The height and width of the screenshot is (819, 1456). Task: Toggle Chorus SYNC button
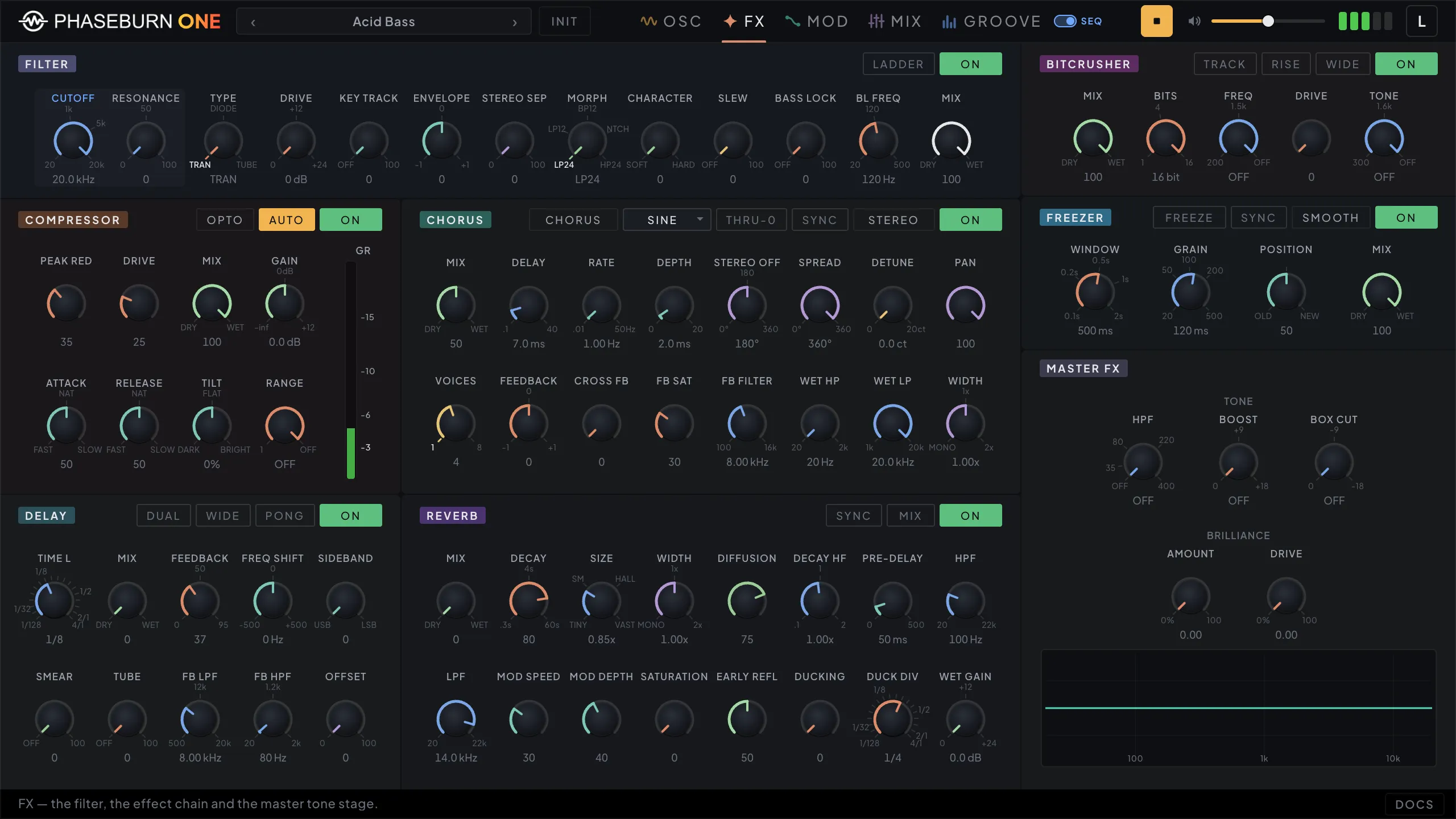(820, 220)
